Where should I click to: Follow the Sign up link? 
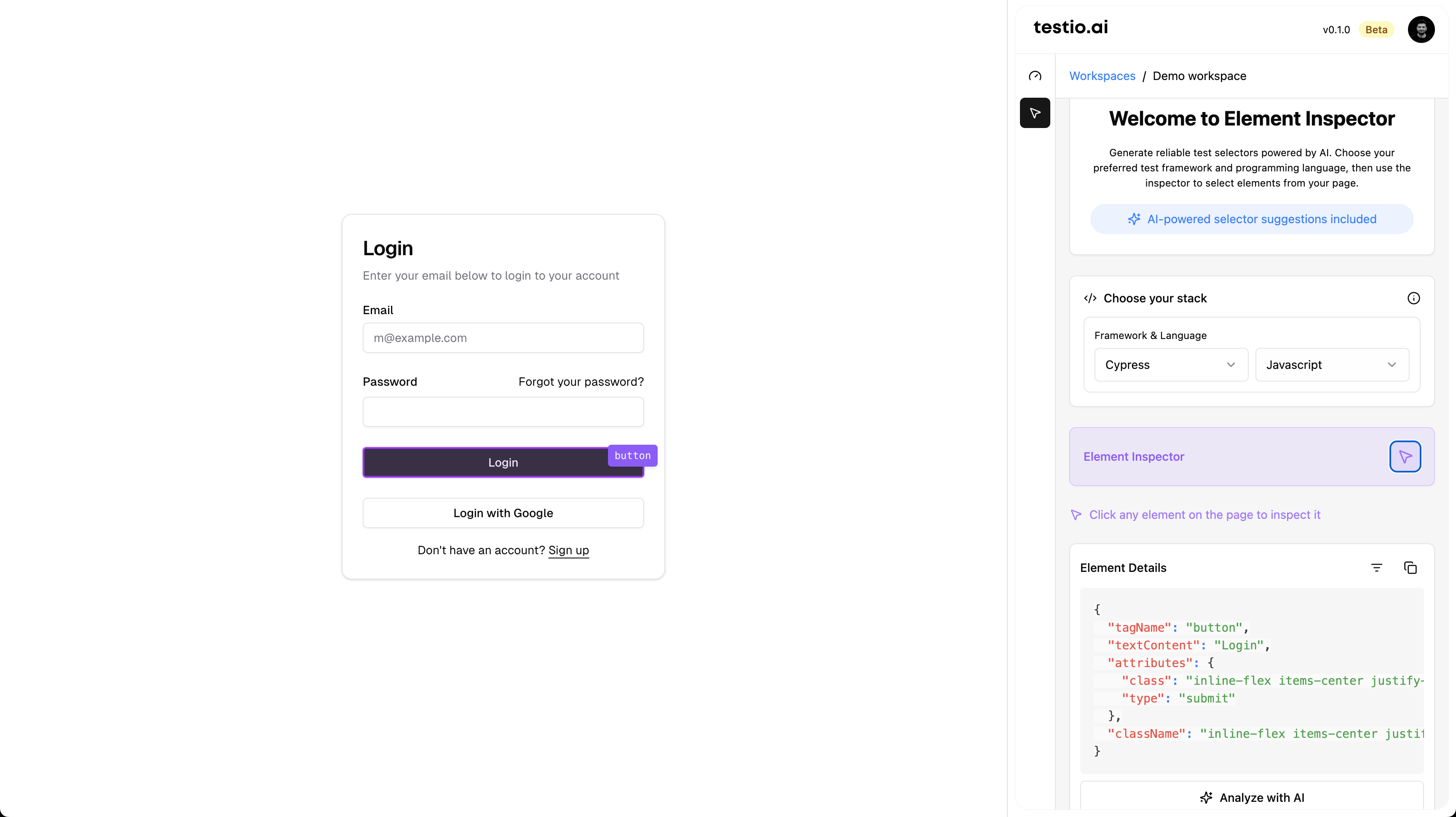568,550
